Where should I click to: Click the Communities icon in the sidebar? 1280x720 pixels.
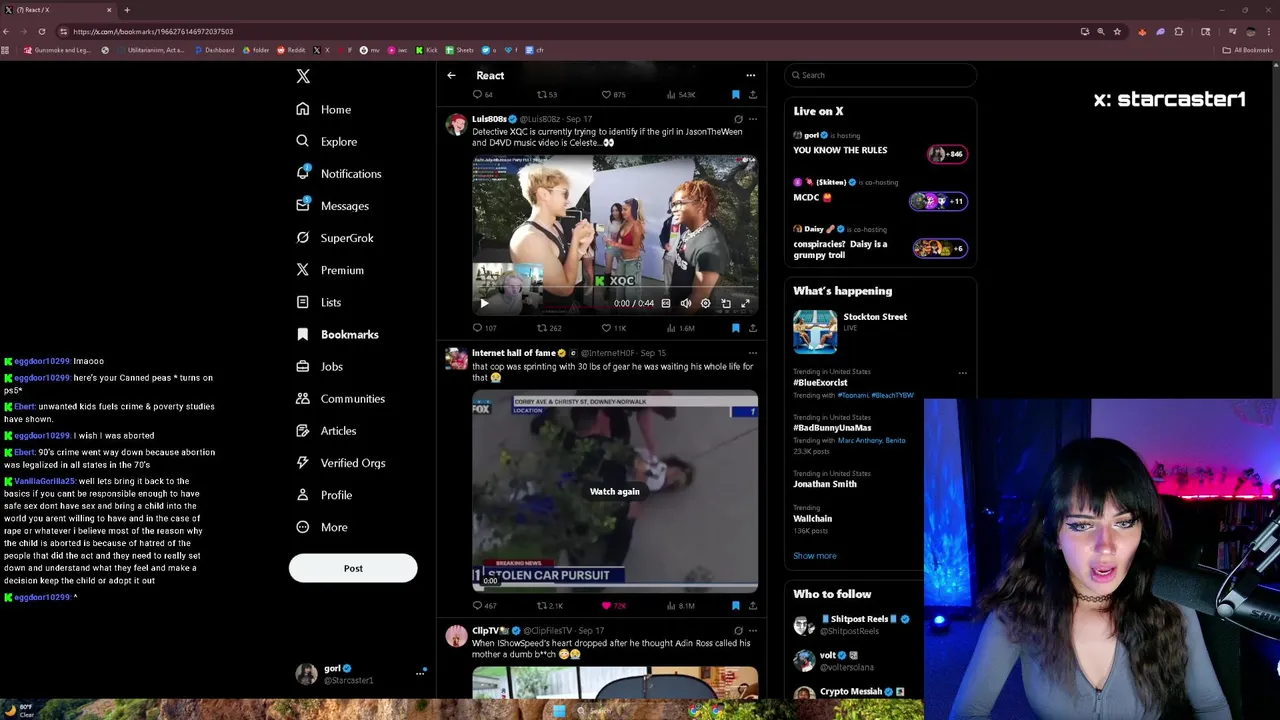tap(302, 398)
